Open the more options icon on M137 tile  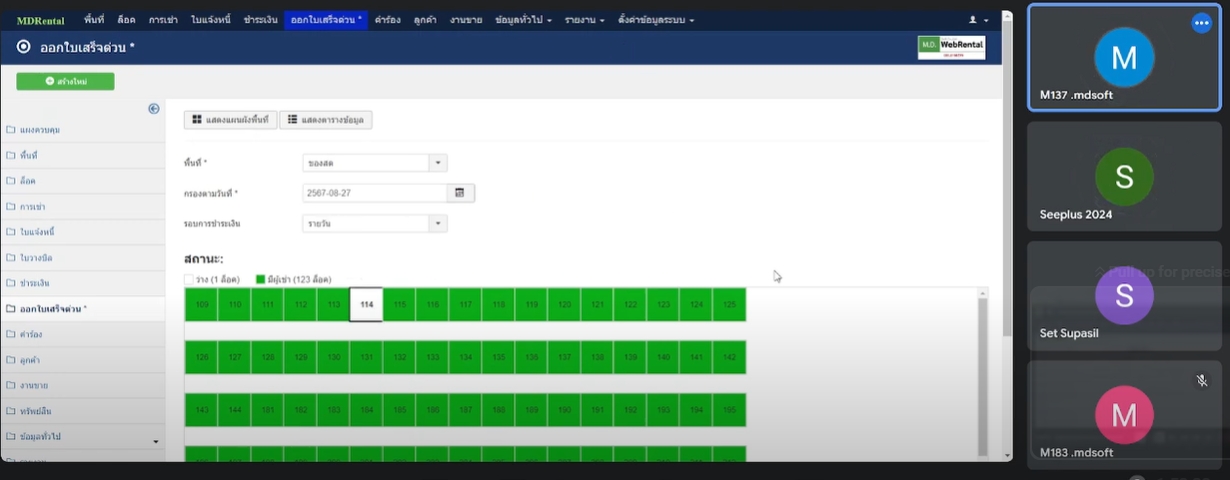[x=1201, y=24]
